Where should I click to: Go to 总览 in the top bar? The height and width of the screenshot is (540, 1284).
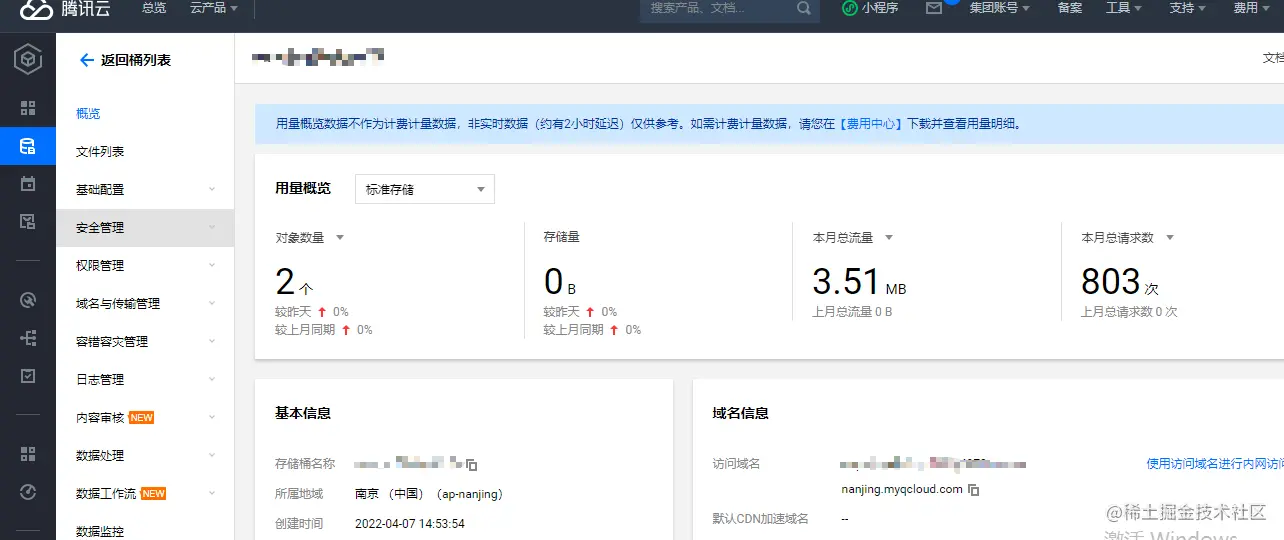(154, 8)
